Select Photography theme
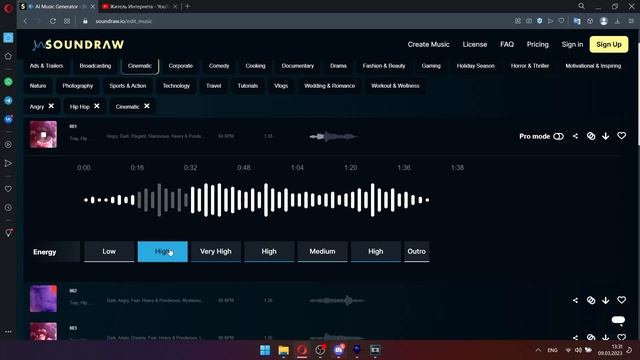Viewport: 640px width, 360px height. click(78, 86)
